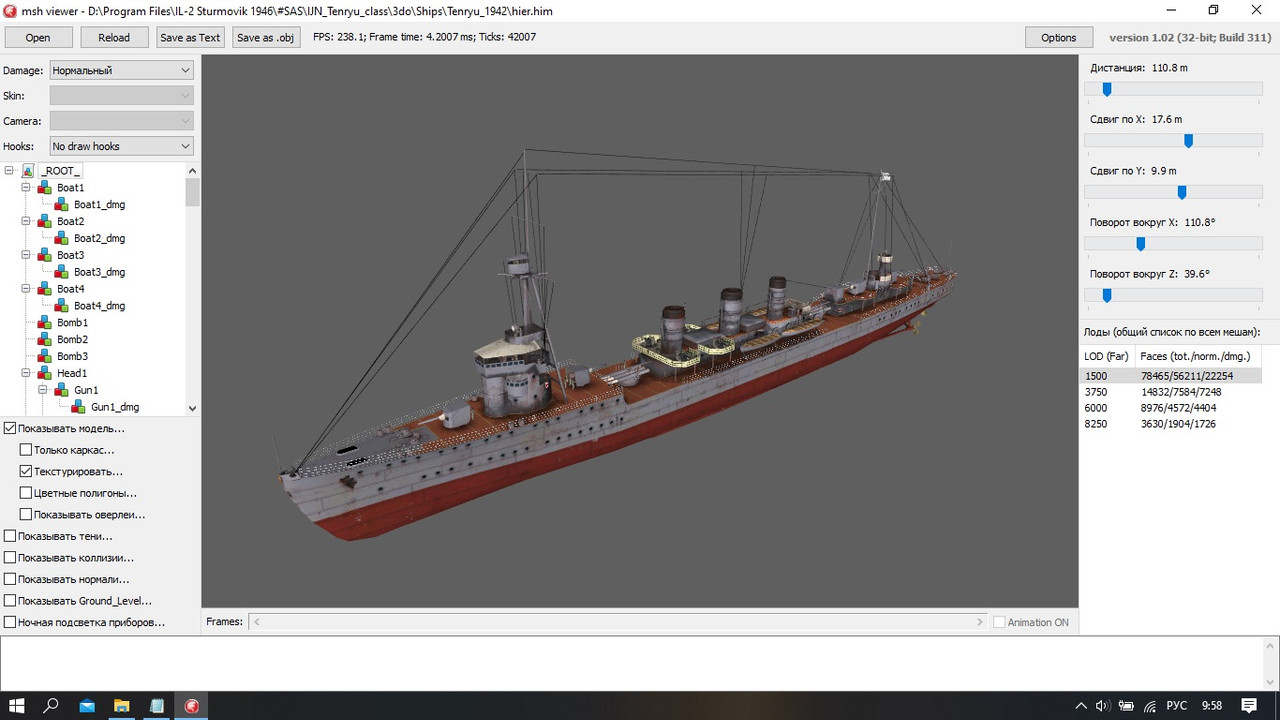Click the Boat3 mesh cube icon

tap(45, 255)
